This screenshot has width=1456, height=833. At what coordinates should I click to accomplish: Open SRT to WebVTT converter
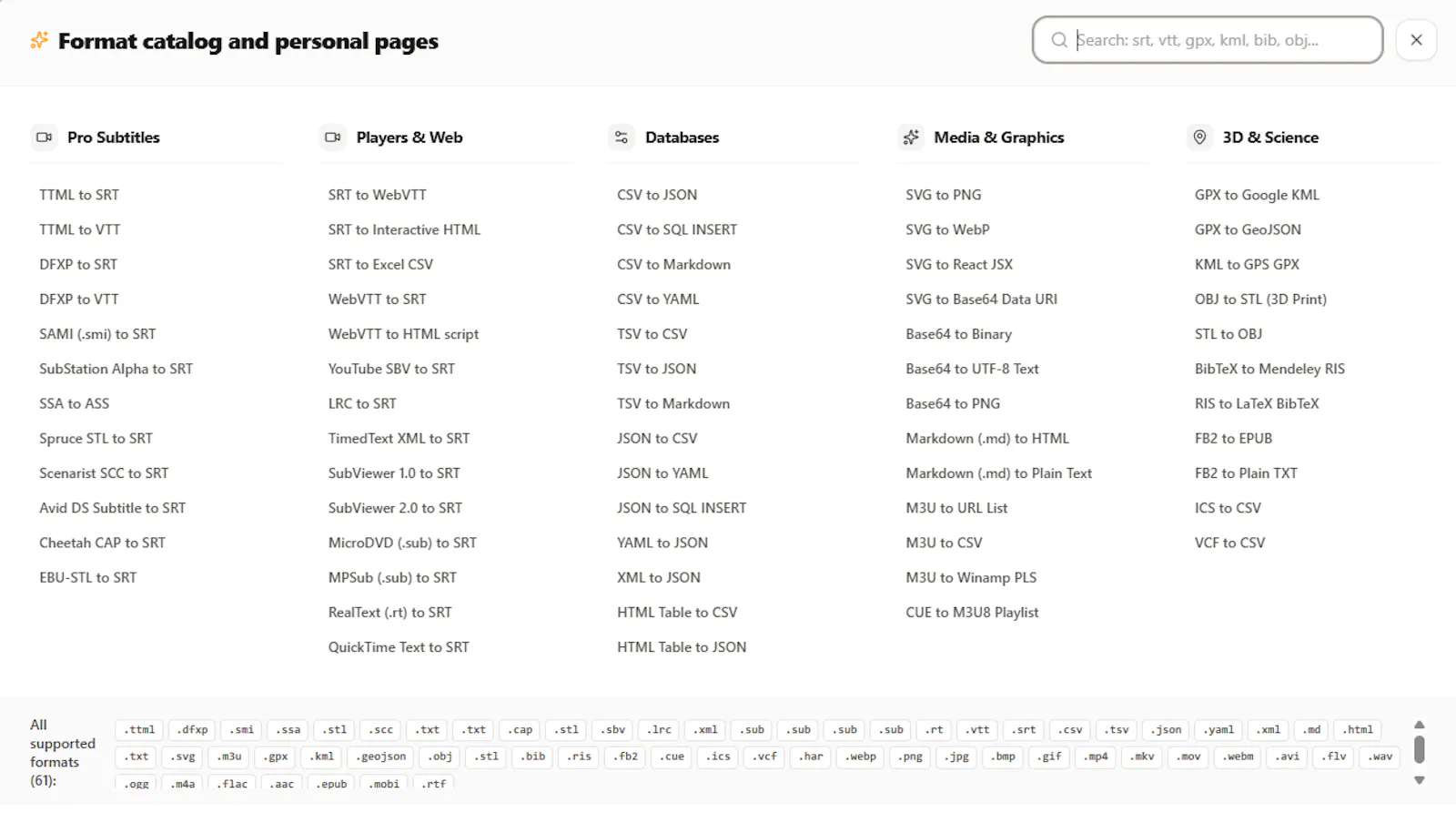(x=377, y=195)
